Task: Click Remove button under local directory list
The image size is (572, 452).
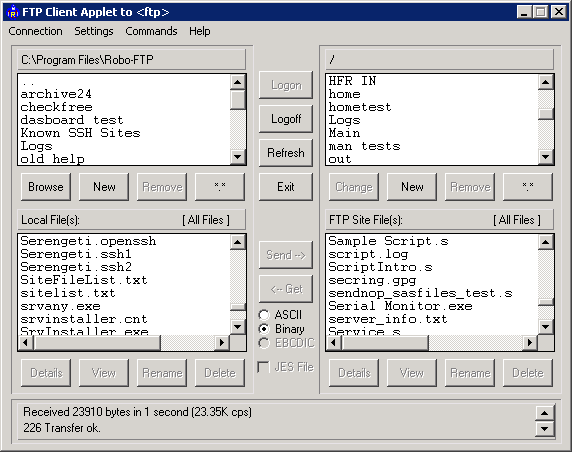Action: [x=162, y=187]
